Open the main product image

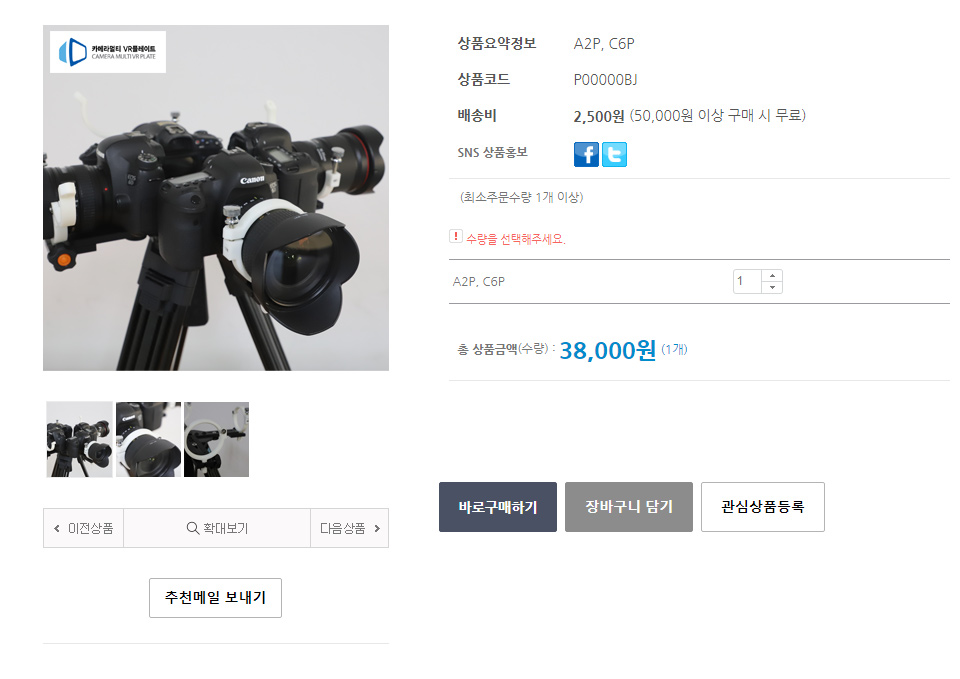[x=216, y=198]
